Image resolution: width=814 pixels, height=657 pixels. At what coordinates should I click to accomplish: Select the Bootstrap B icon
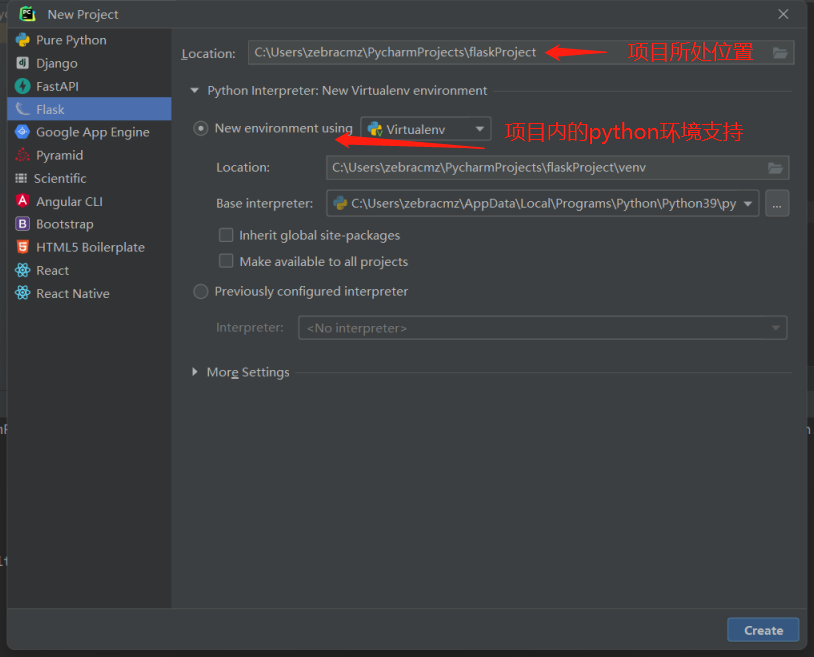(x=22, y=224)
